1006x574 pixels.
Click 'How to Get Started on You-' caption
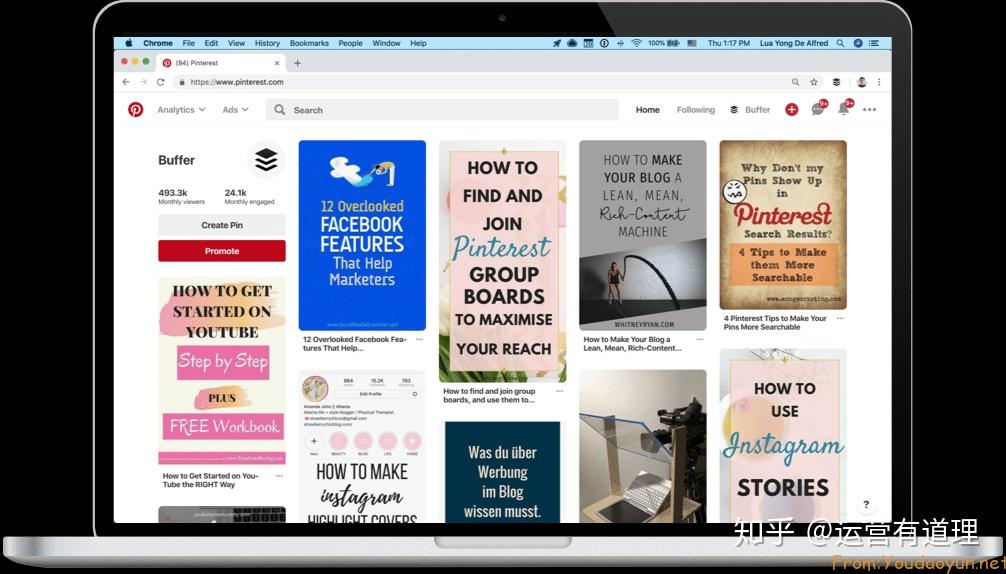pos(210,476)
